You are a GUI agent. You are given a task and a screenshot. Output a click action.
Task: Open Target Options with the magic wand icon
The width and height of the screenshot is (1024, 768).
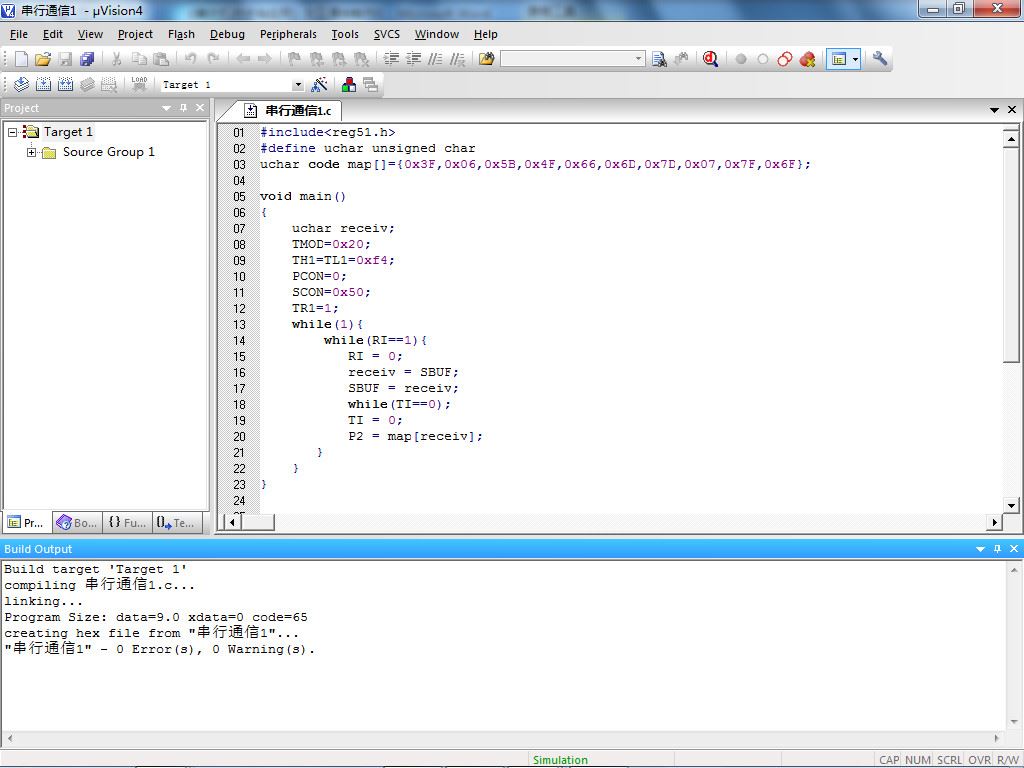[x=319, y=84]
